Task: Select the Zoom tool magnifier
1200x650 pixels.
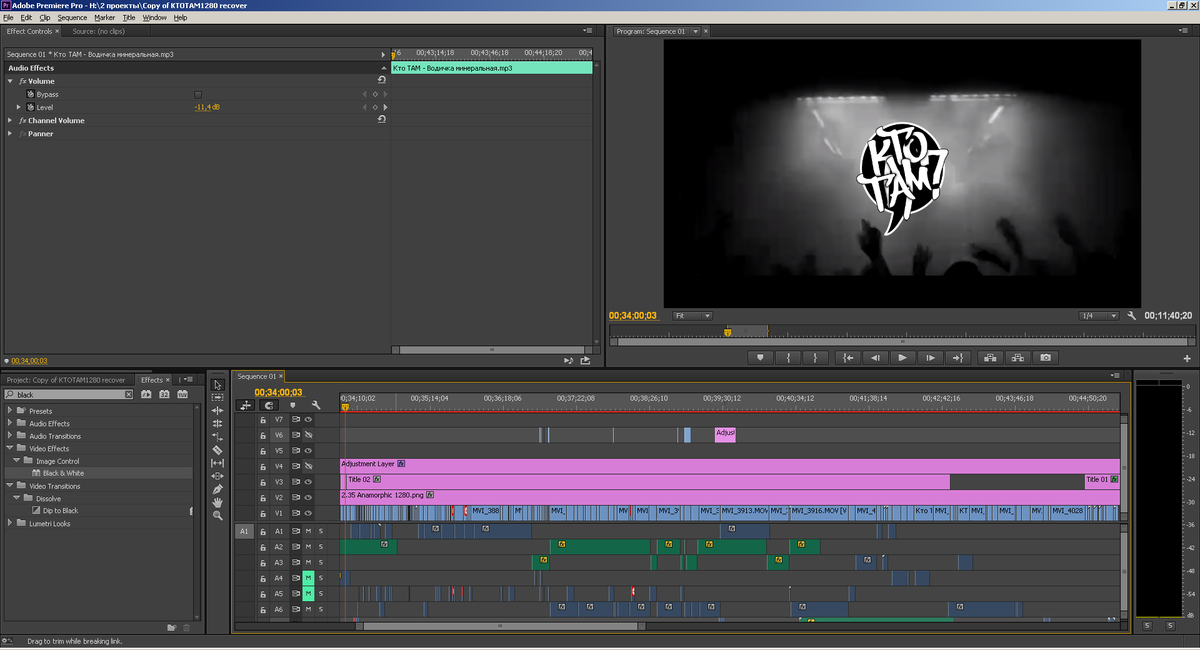Action: pos(217,515)
